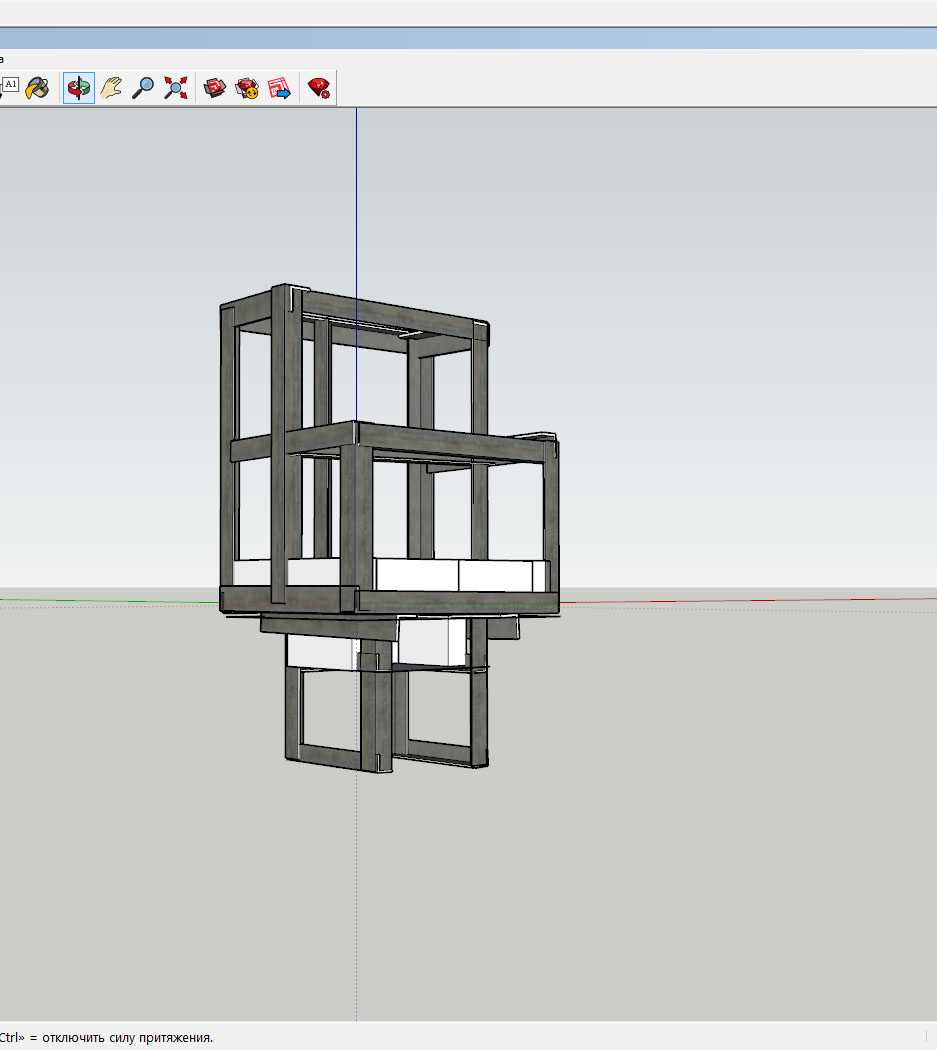This screenshot has height=1050, width=937.
Task: Activate the Orbit tool
Action: click(79, 88)
